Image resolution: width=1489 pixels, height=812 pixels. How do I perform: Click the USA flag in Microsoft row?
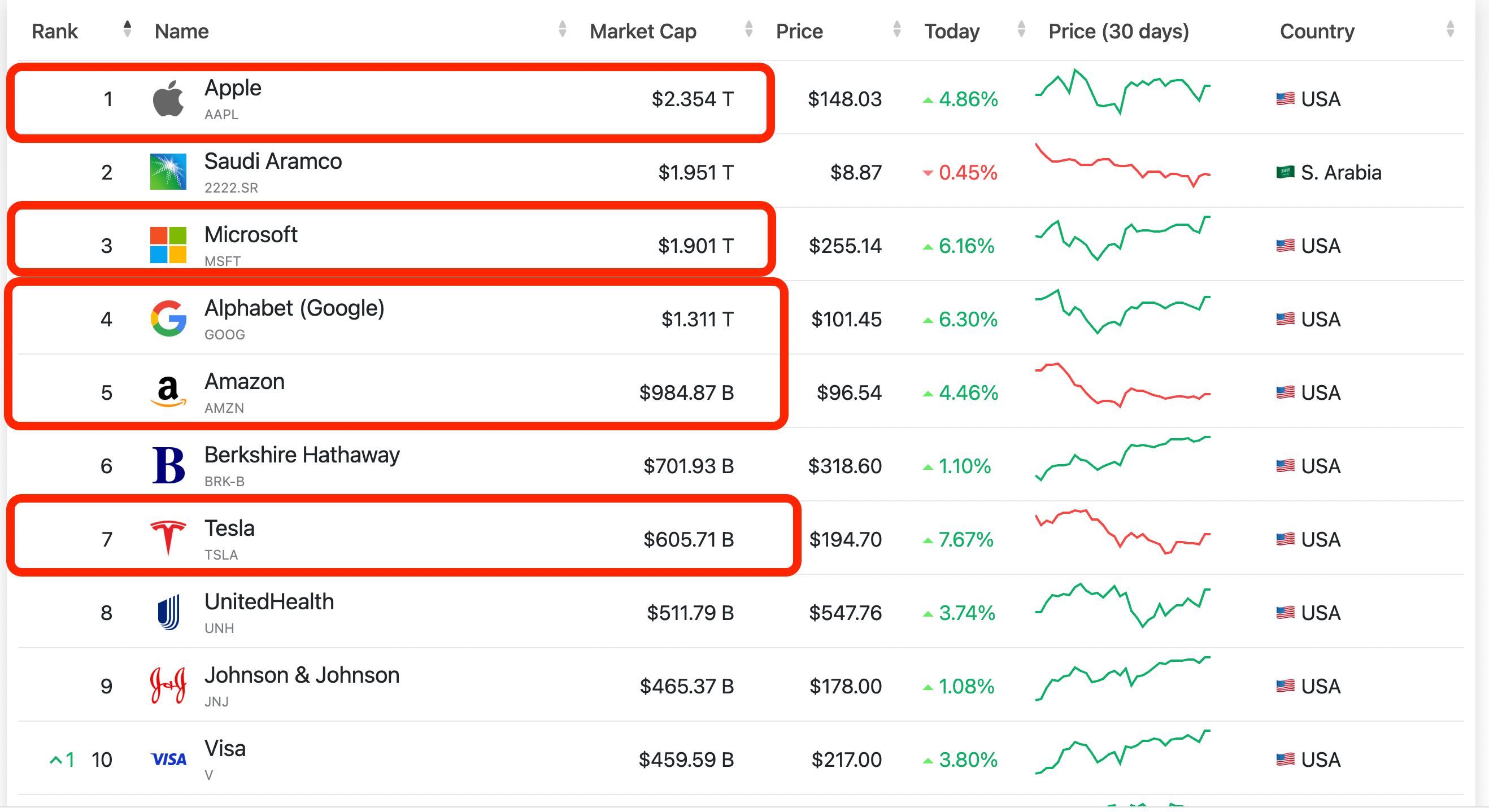[1285, 246]
